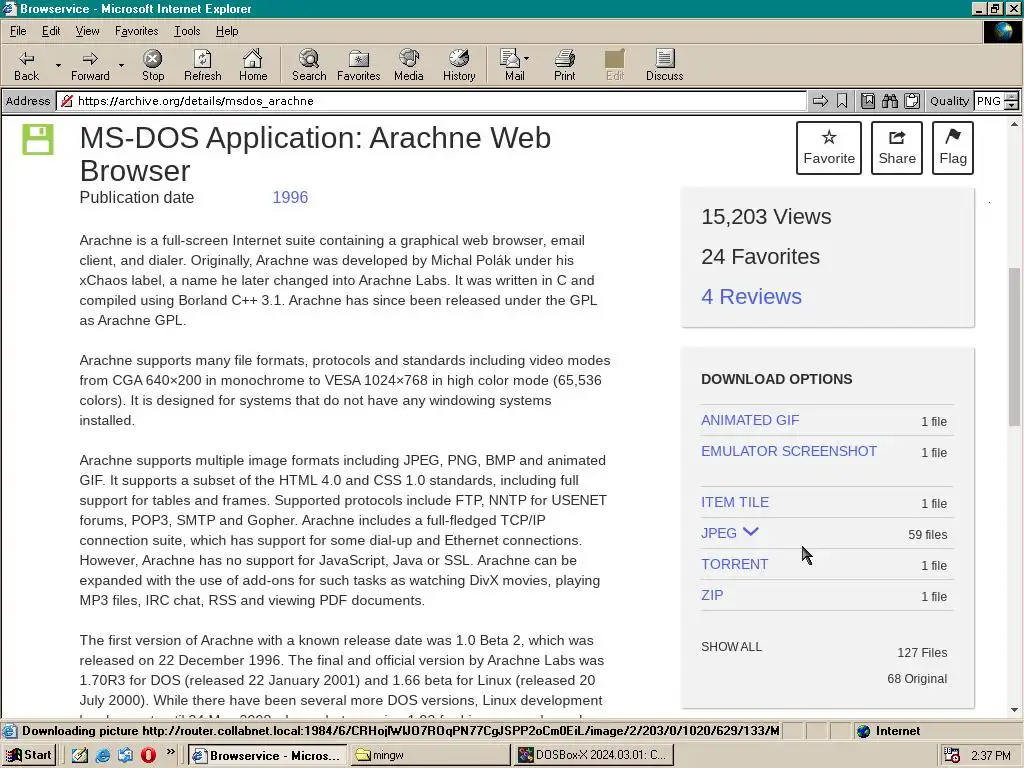This screenshot has height=768, width=1024.
Task: Click the 15,203 Views text
Action: (x=766, y=217)
